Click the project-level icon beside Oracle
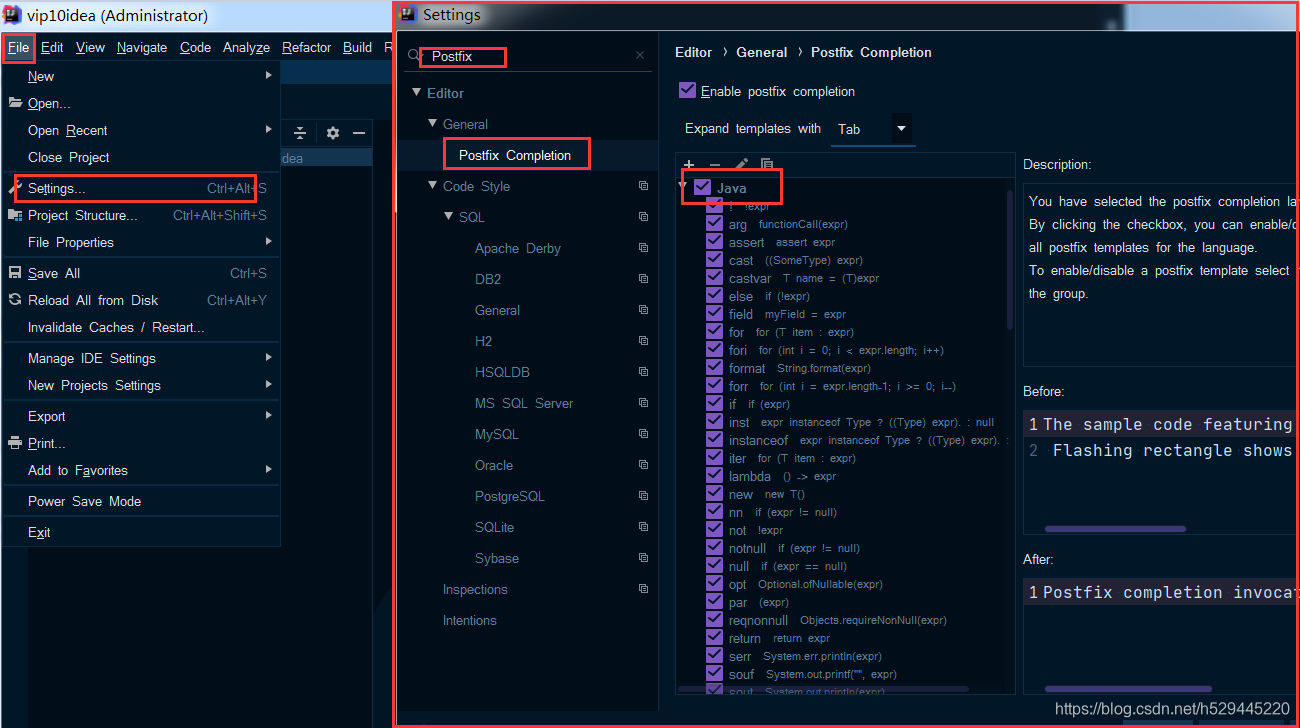 pyautogui.click(x=644, y=465)
